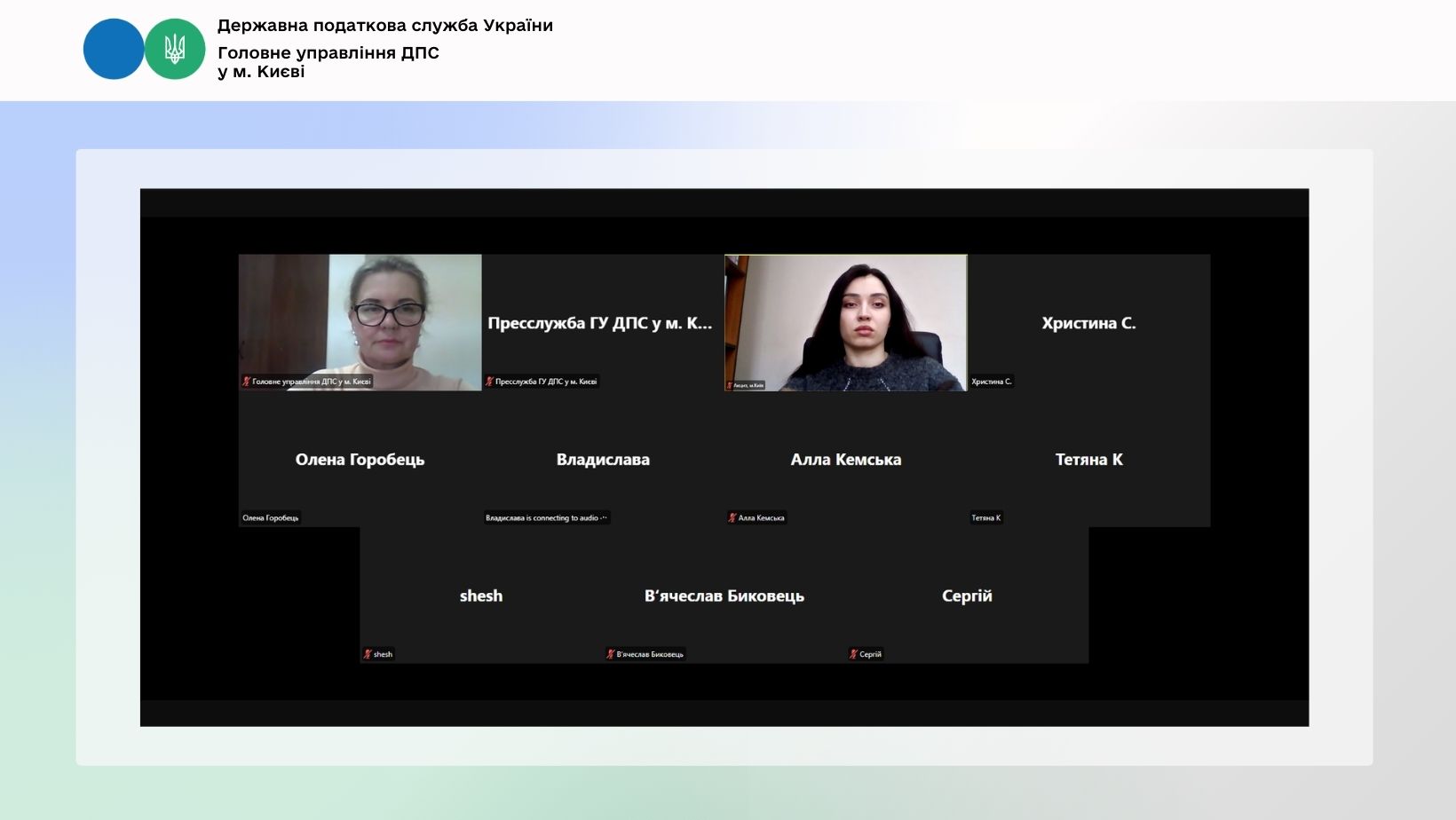Click muted mic icon beside Сергій label
The width and height of the screenshot is (1456, 820).
854,654
